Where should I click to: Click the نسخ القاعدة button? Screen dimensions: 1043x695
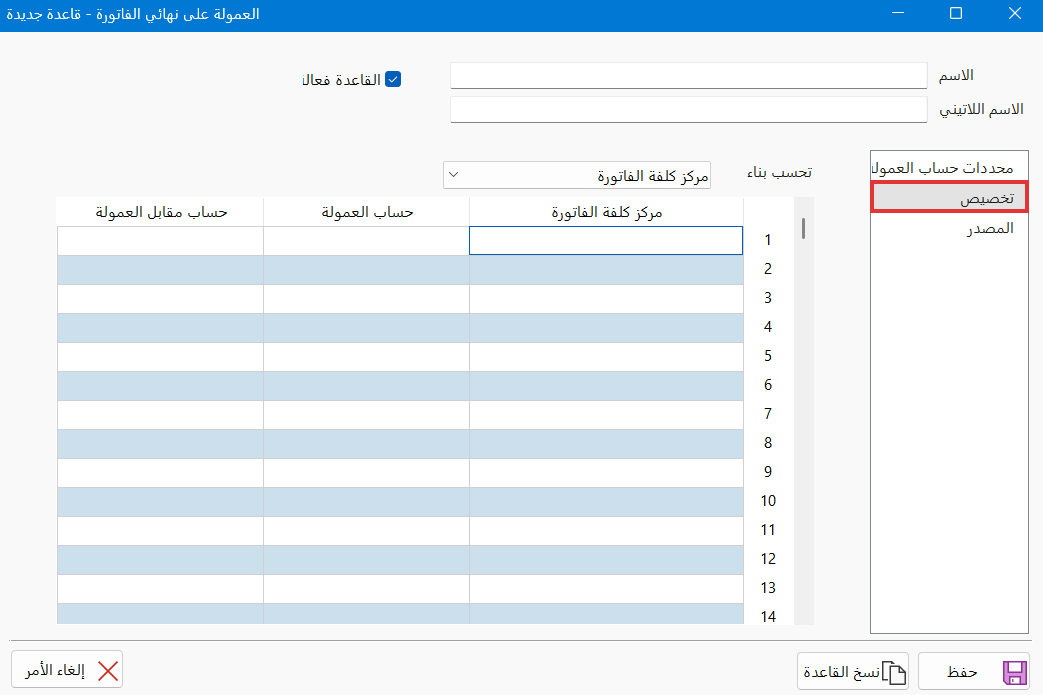tap(853, 672)
